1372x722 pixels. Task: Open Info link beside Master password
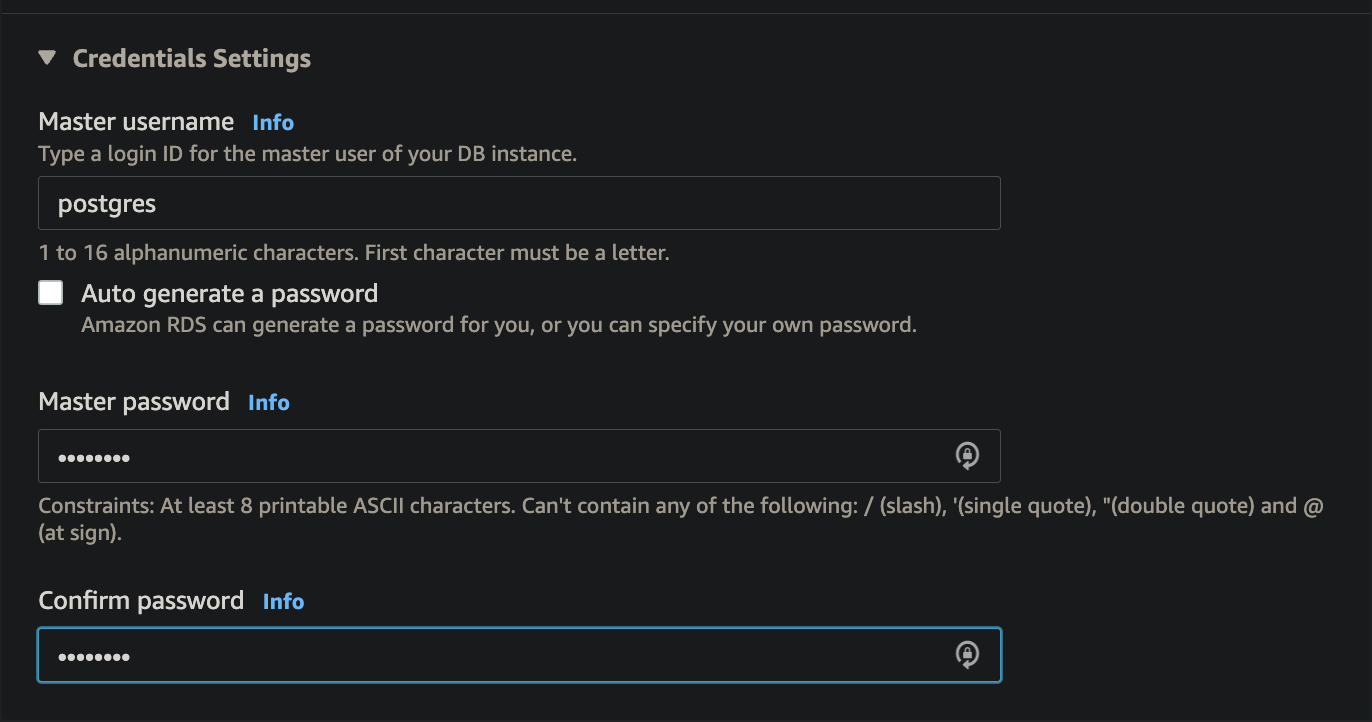point(269,402)
